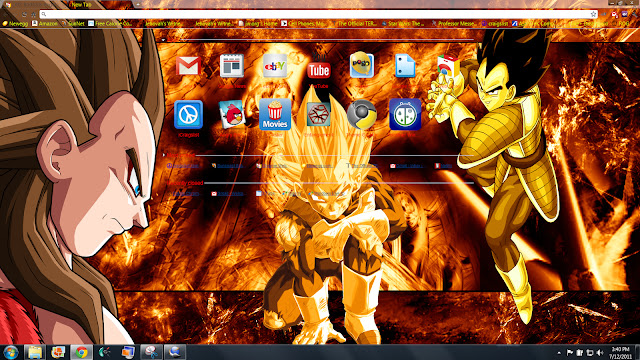
Task: Open the Action Center flag icon
Action: [x=570, y=353]
